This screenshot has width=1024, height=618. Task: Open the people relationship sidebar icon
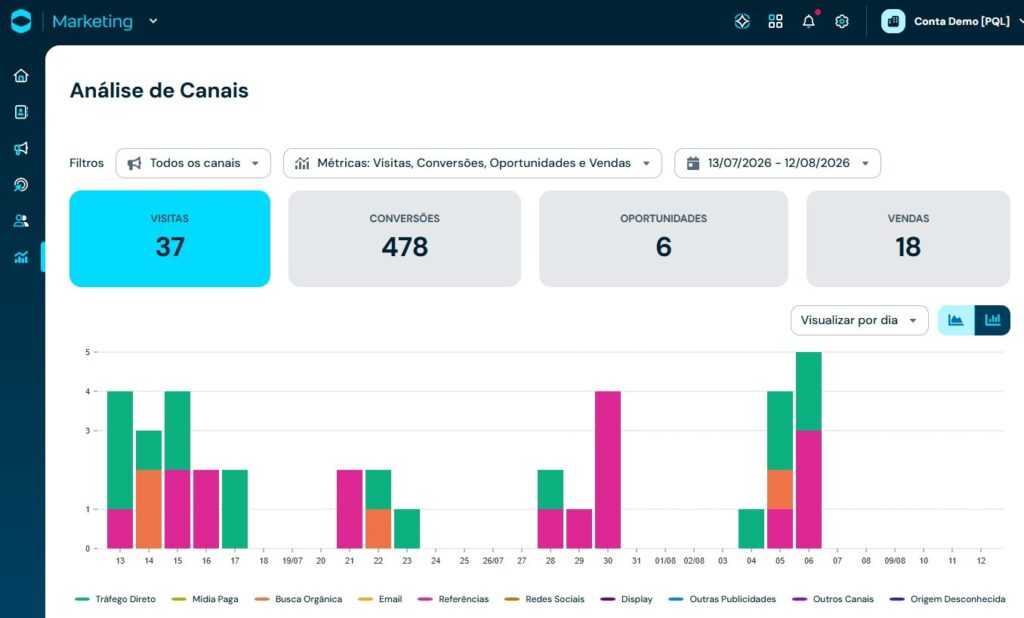(x=21, y=221)
